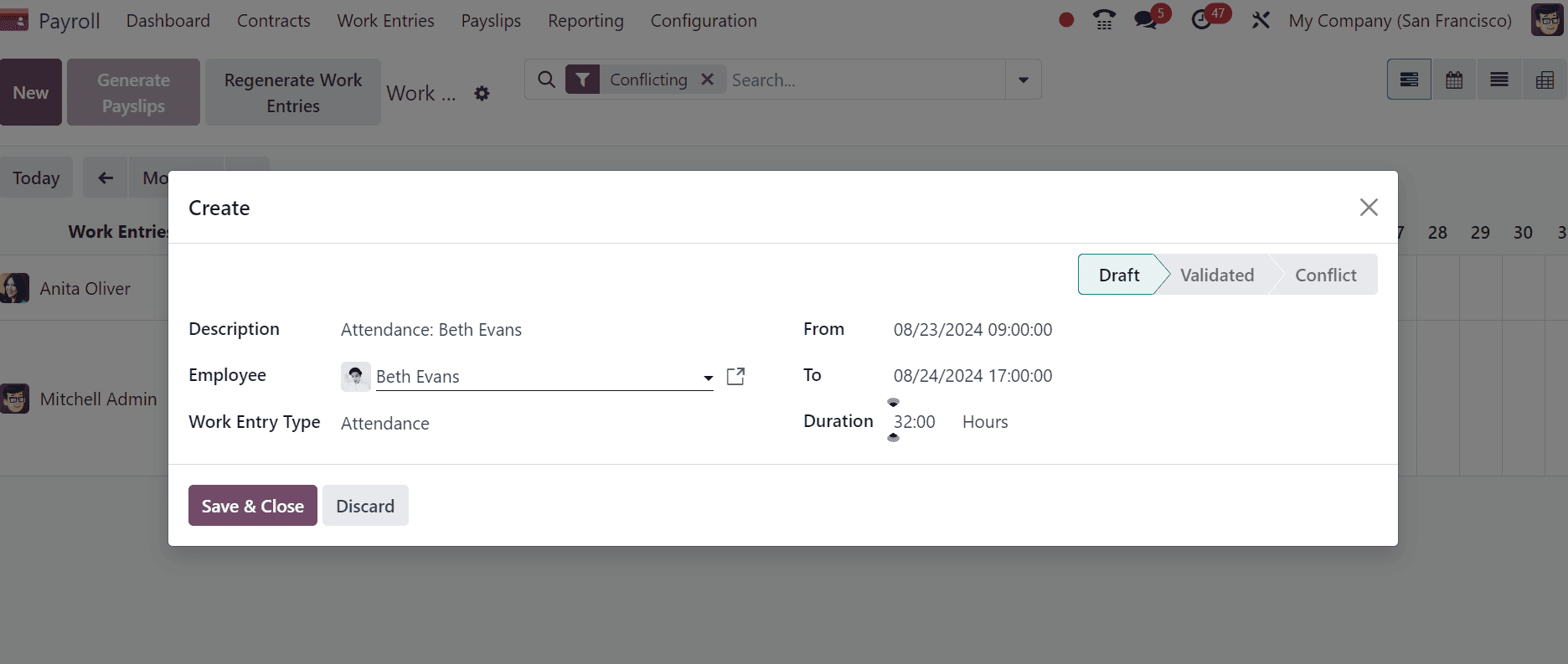
Task: Open the gear actions menu
Action: (482, 94)
